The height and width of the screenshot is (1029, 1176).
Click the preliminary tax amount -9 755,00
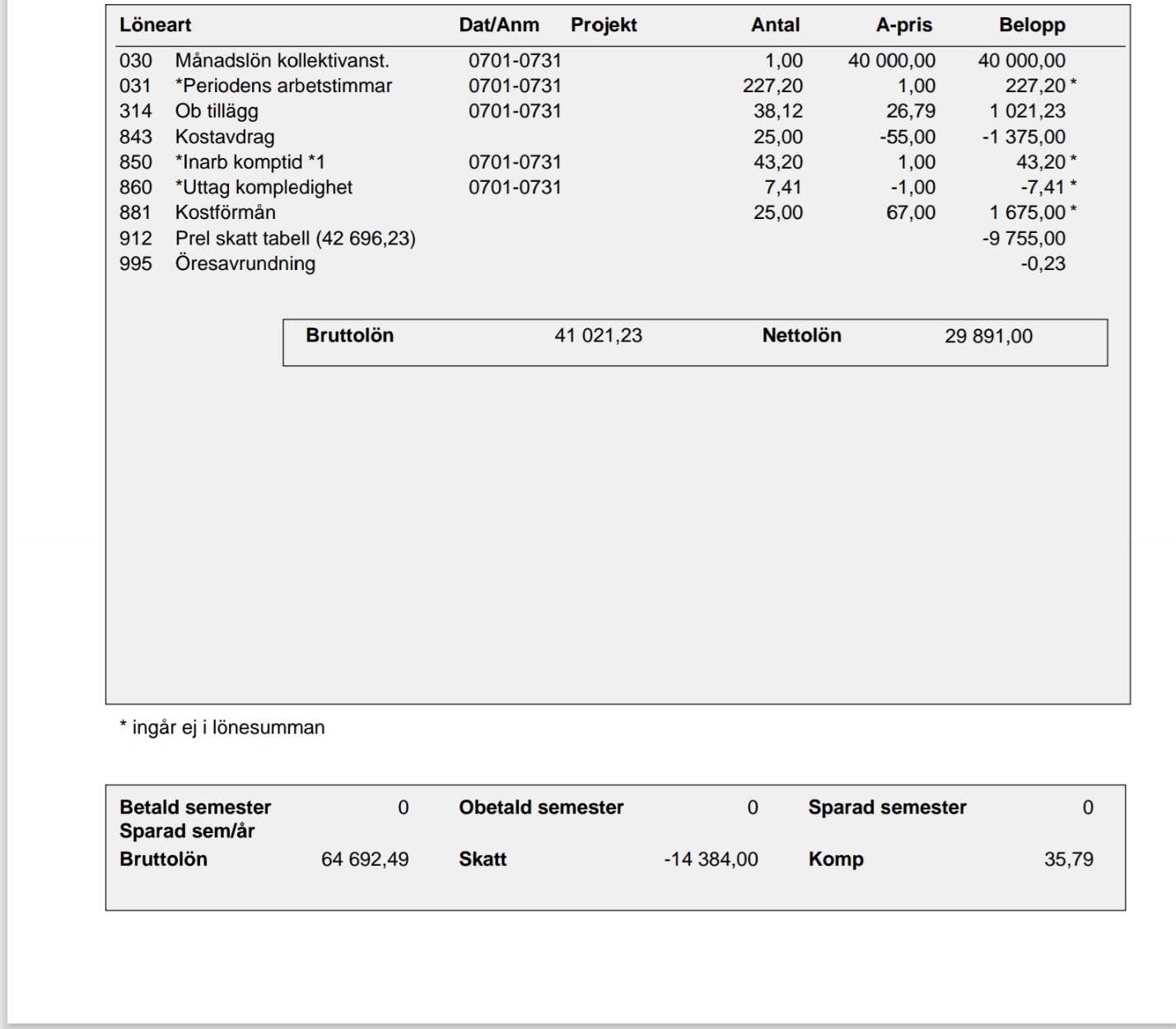click(x=1024, y=239)
